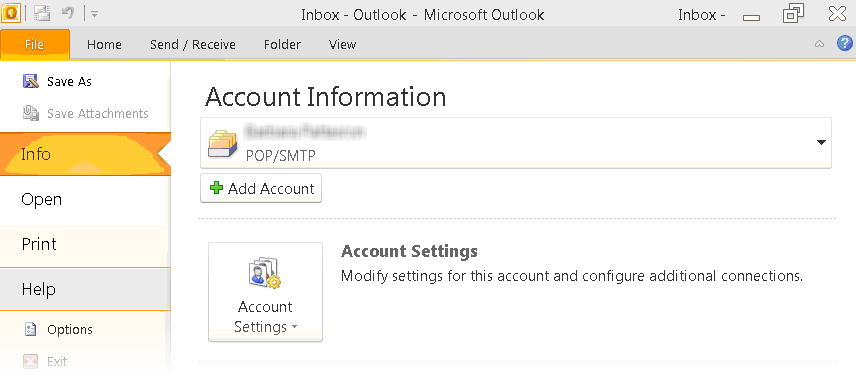Viewport: 856px width, 376px height.
Task: Go to the Print section
Action: point(85,244)
